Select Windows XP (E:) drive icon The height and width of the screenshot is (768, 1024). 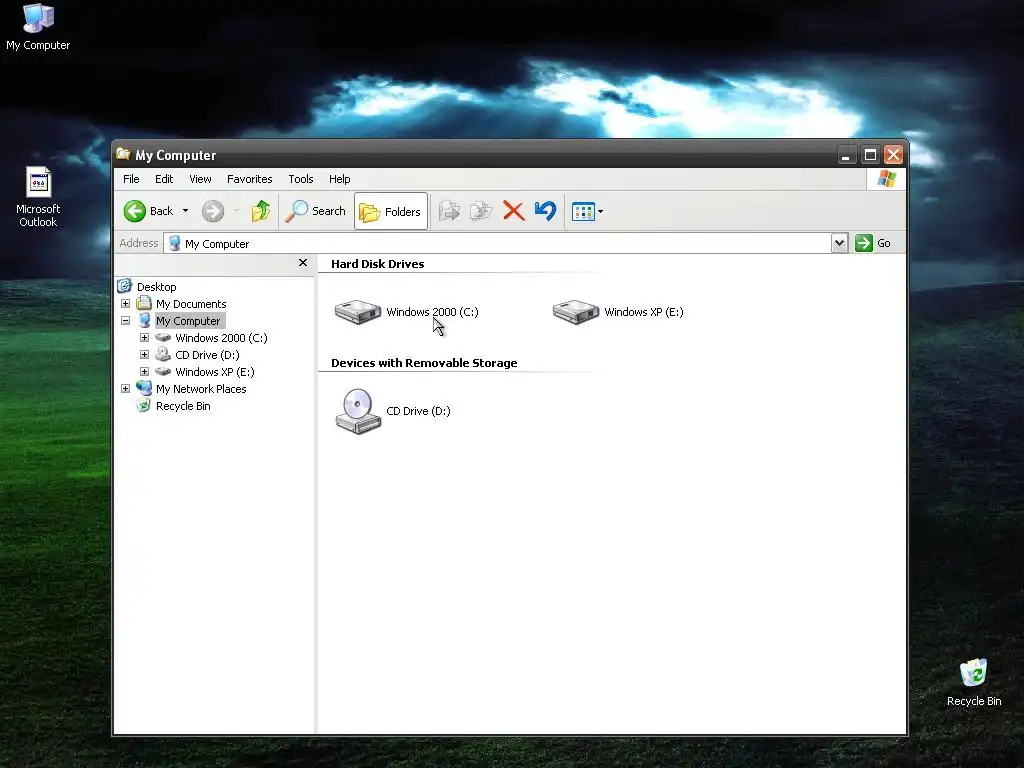click(x=576, y=312)
